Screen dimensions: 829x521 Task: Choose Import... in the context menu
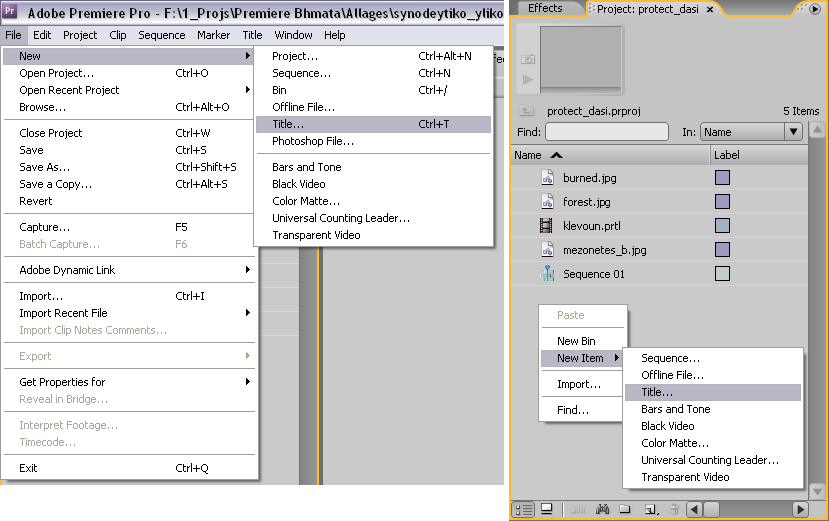581,384
